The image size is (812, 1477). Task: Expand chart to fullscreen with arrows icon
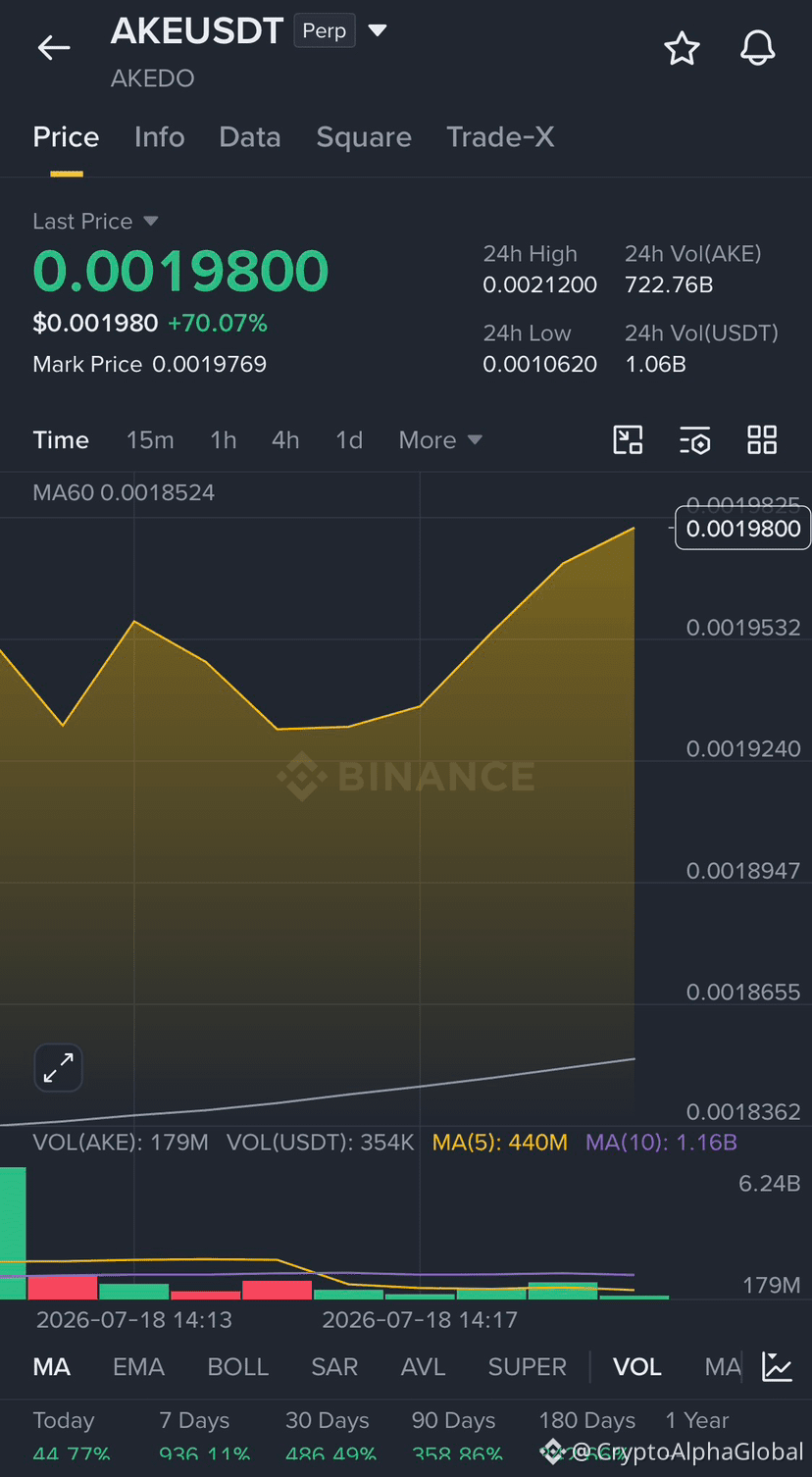[58, 1068]
